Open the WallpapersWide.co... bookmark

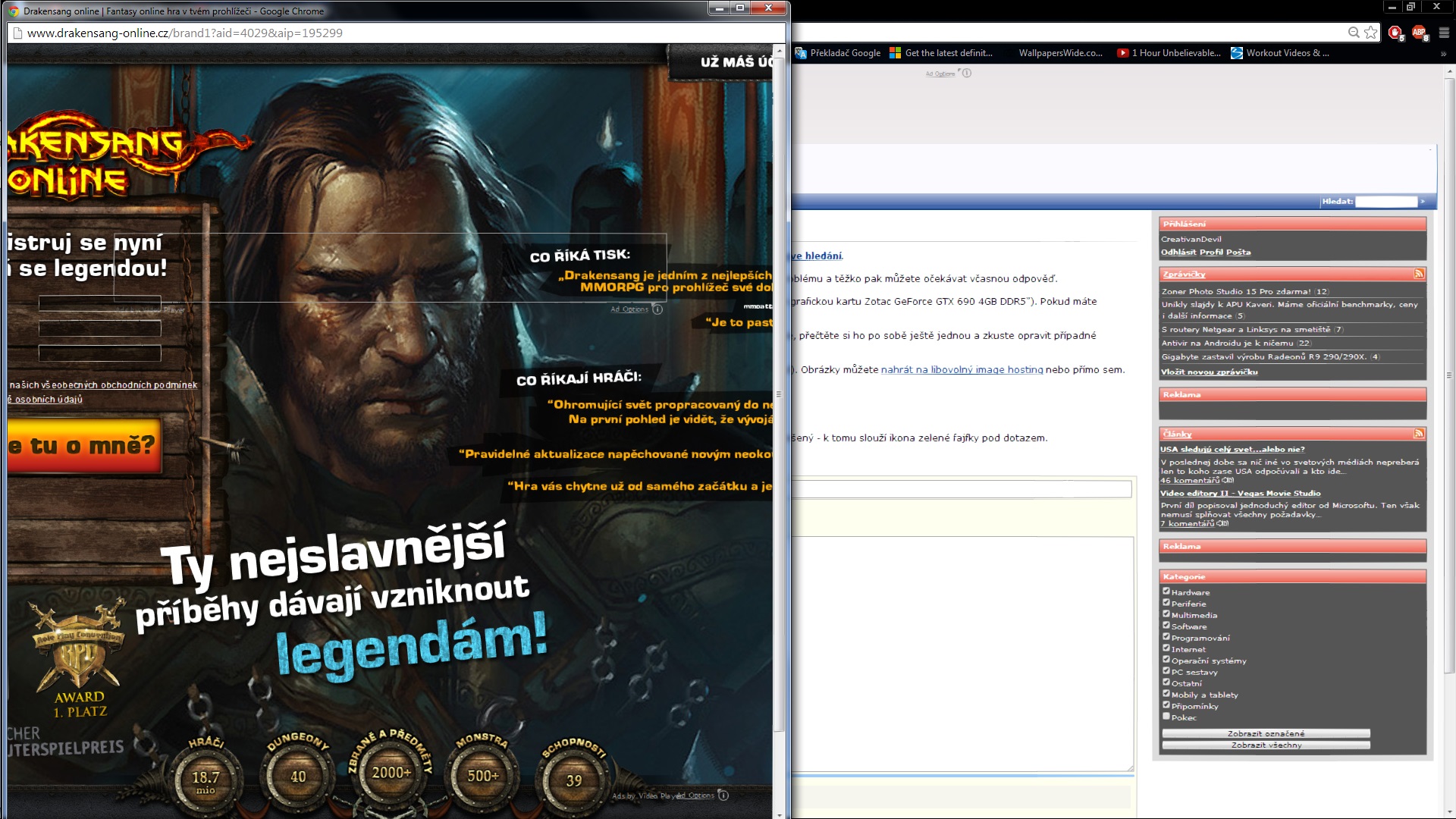tap(1060, 53)
